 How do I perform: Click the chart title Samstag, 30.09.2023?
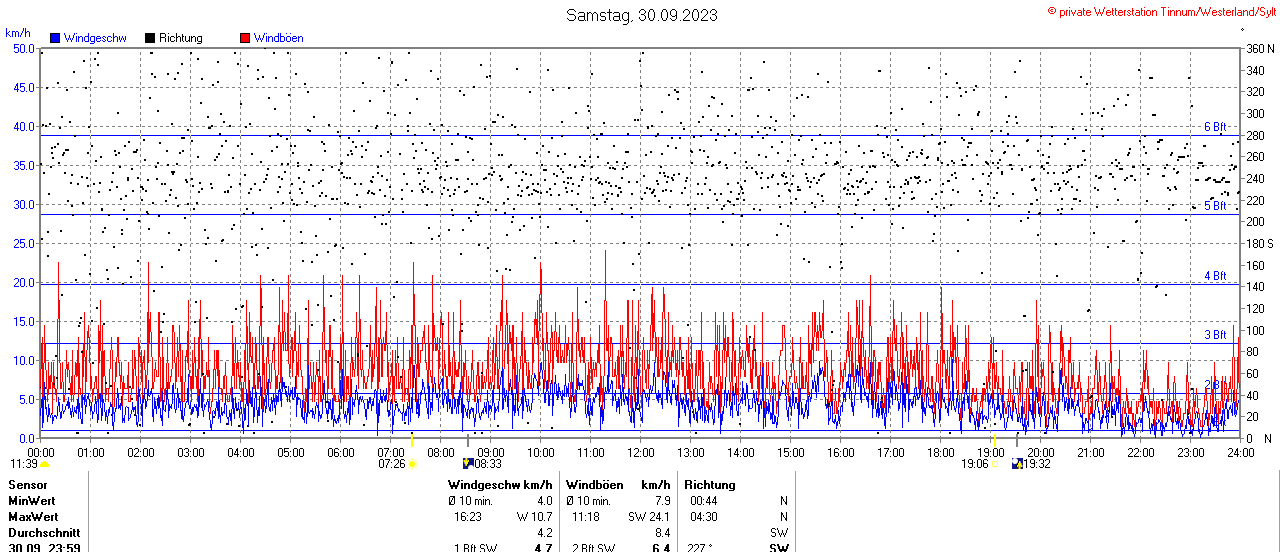coord(641,15)
